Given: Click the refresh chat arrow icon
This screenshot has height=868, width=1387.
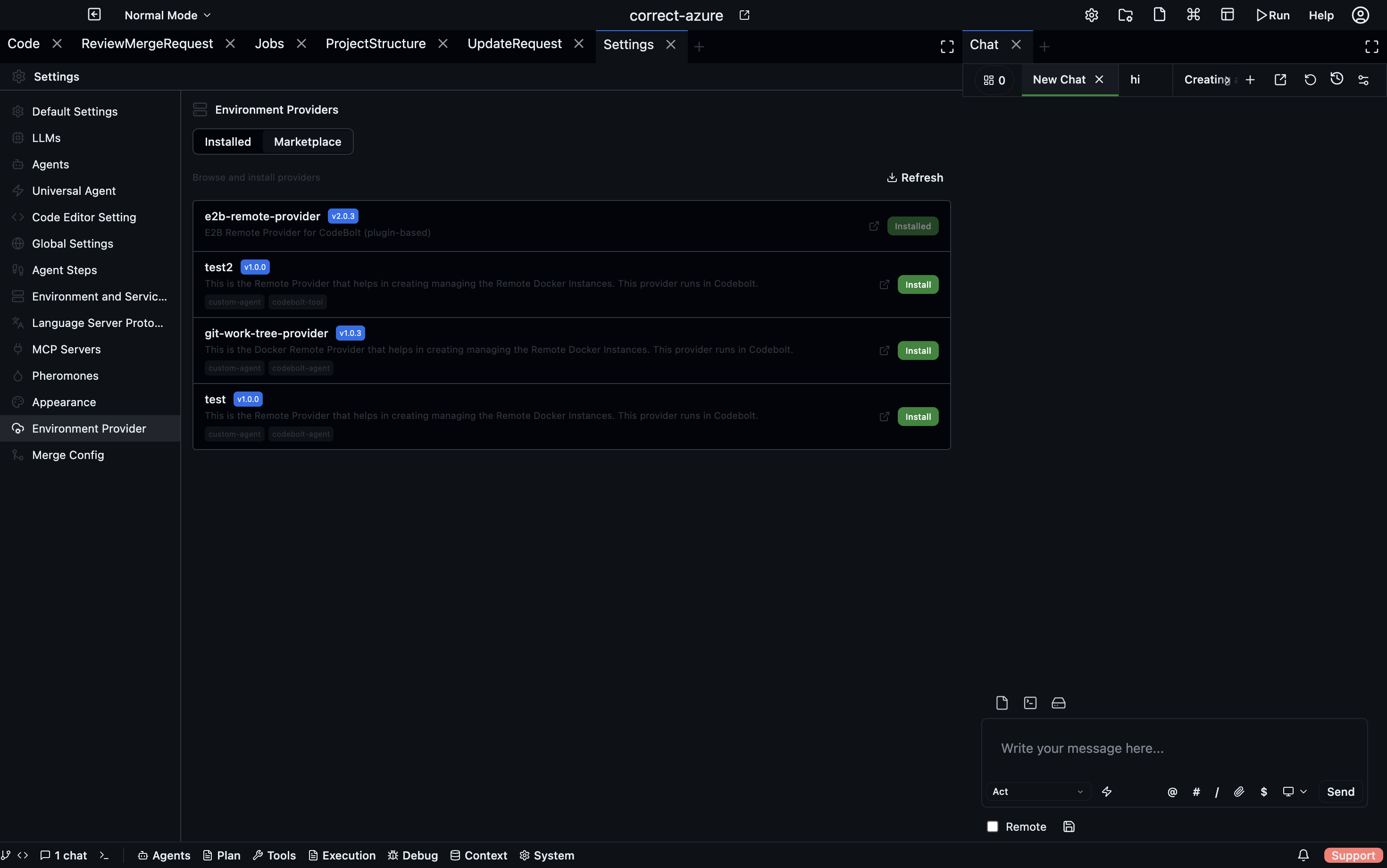Looking at the screenshot, I should click(x=1310, y=80).
